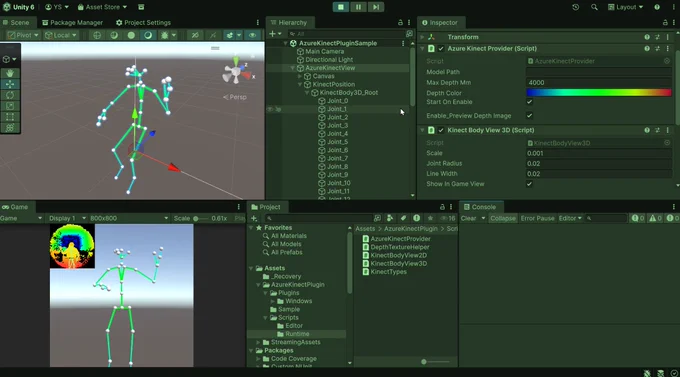
Task: Uncheck Show In Game View
Action: tap(529, 184)
